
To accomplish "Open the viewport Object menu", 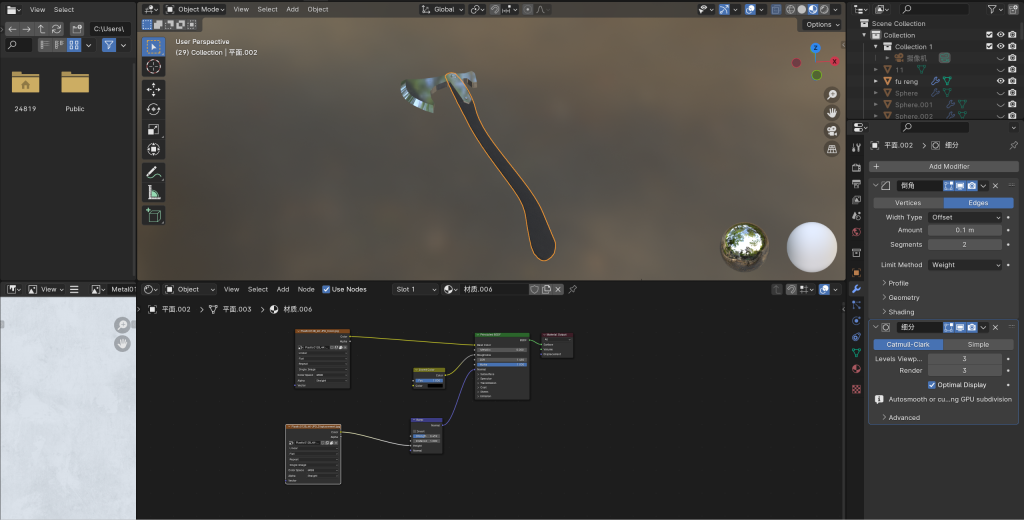I will (318, 9).
